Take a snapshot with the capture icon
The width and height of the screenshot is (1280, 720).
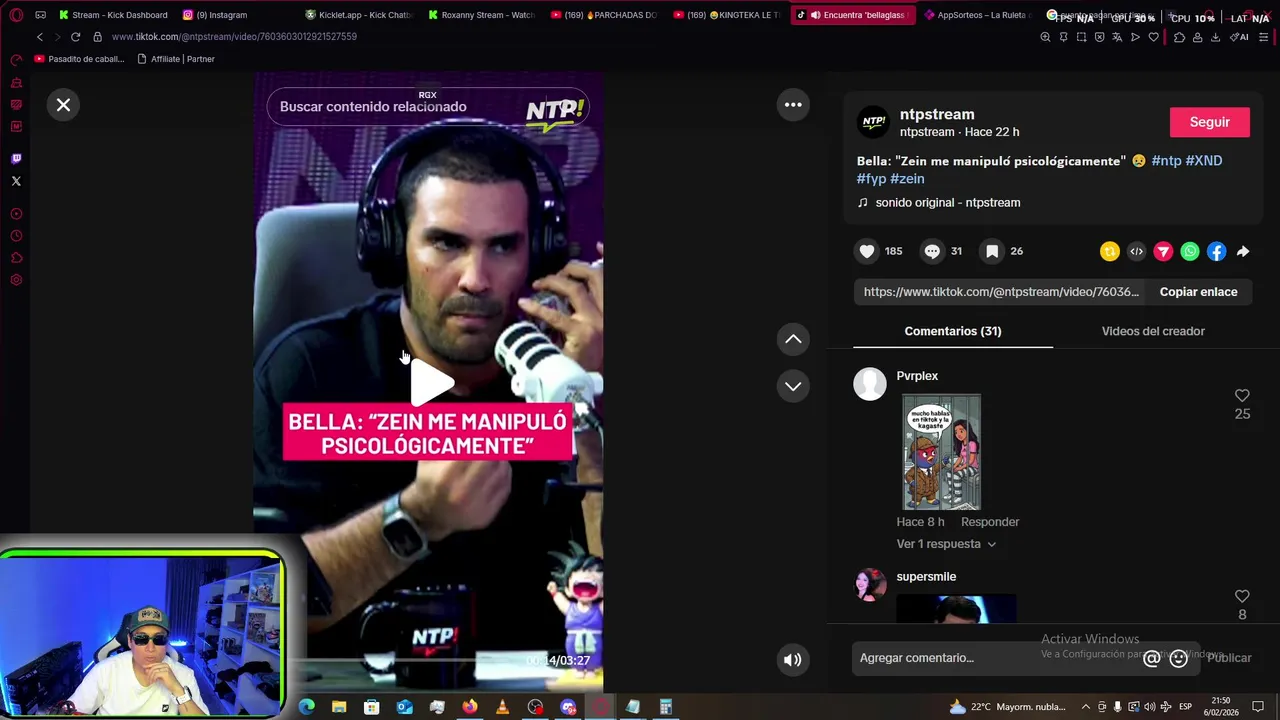[1081, 37]
